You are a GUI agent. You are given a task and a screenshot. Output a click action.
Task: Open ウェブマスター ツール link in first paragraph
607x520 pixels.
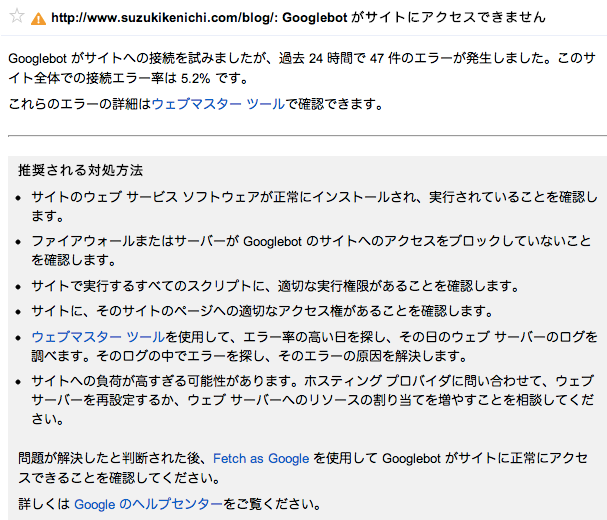point(218,104)
